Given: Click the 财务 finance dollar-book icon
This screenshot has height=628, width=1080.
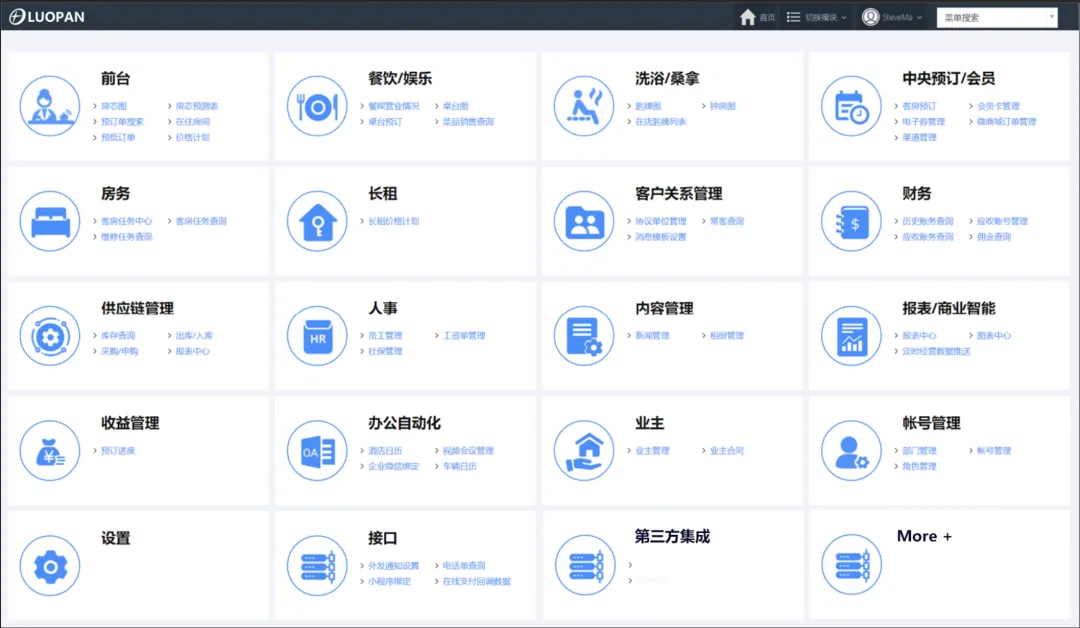Looking at the screenshot, I should tap(851, 220).
